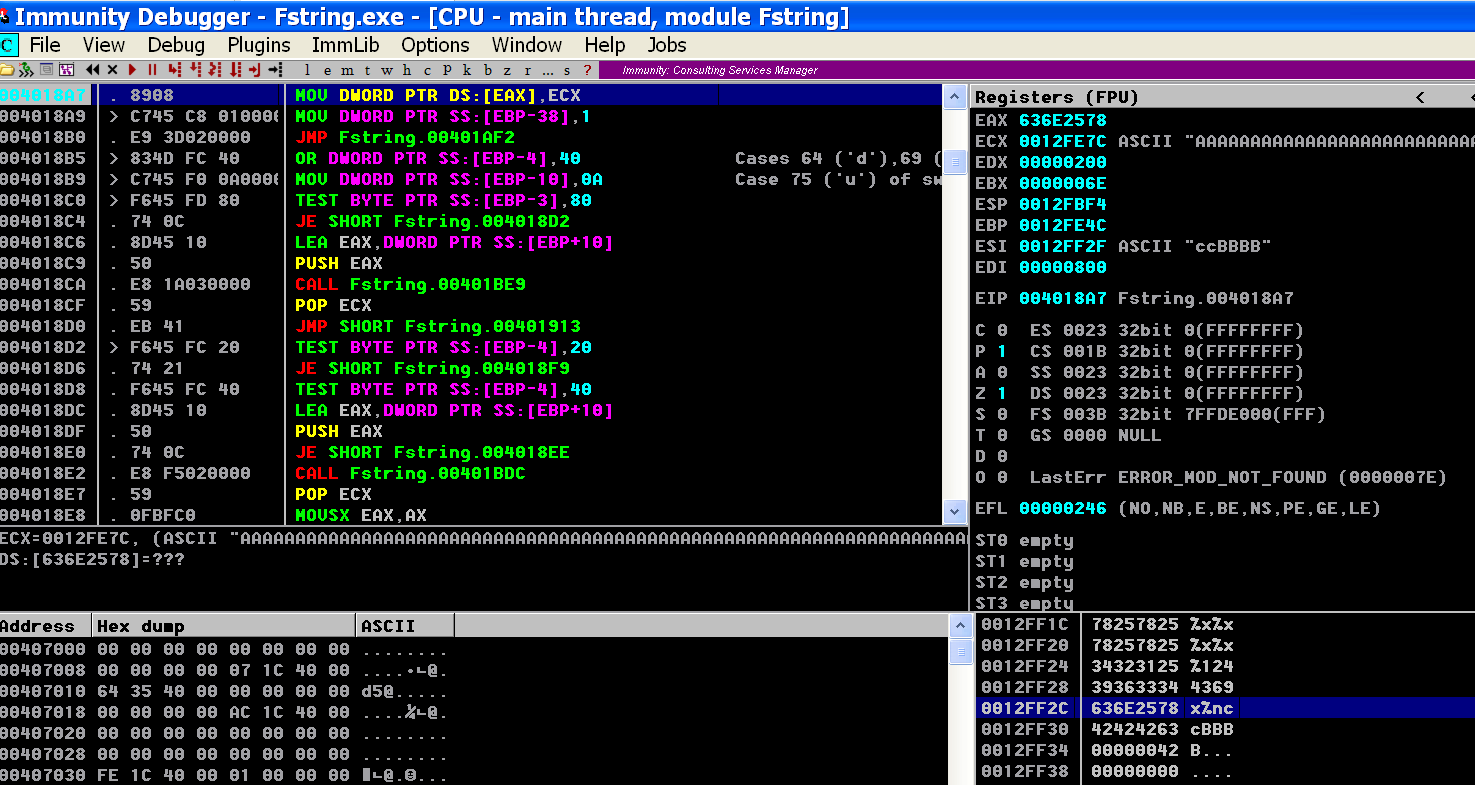Open the Plugins menu

coord(259,45)
